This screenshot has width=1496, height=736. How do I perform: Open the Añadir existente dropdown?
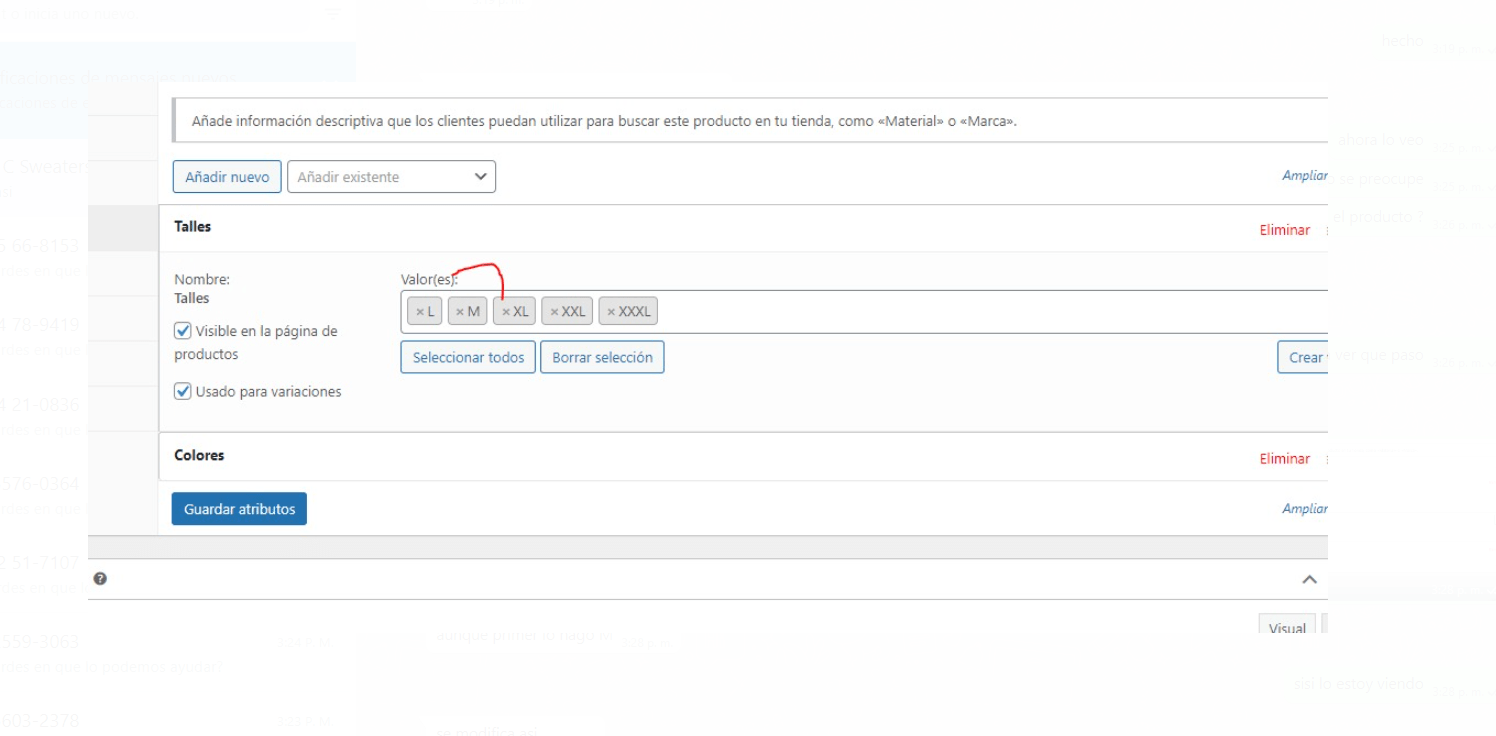[x=391, y=177]
